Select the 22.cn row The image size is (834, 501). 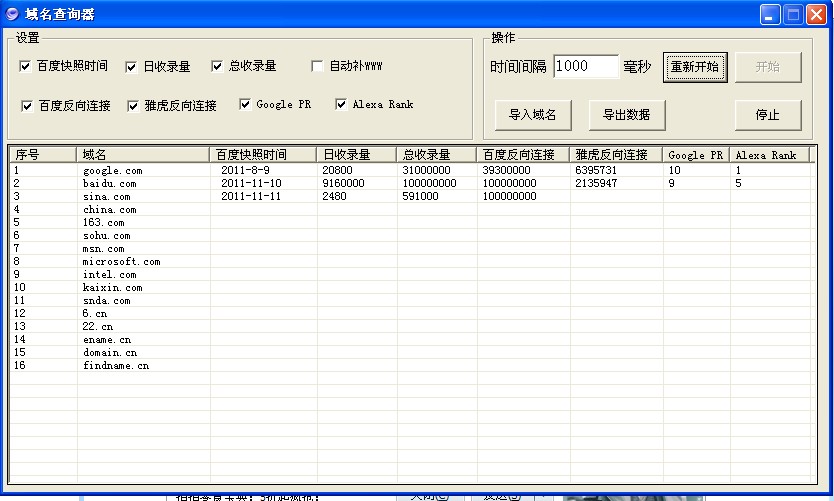pos(412,327)
